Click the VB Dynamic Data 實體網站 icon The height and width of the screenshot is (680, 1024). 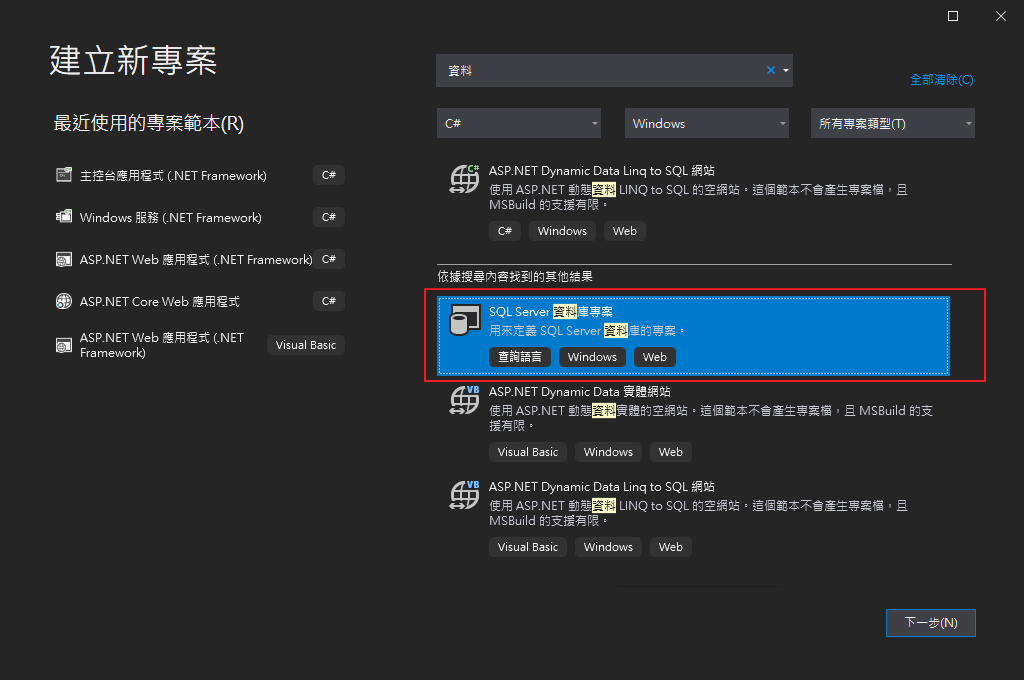click(x=464, y=400)
